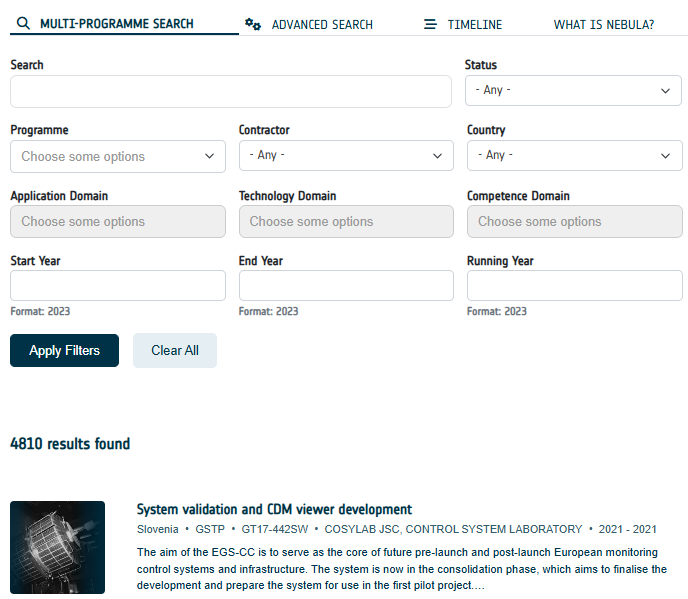688x599 pixels.
Task: Click the Advanced Search gears icon
Action: click(x=253, y=24)
